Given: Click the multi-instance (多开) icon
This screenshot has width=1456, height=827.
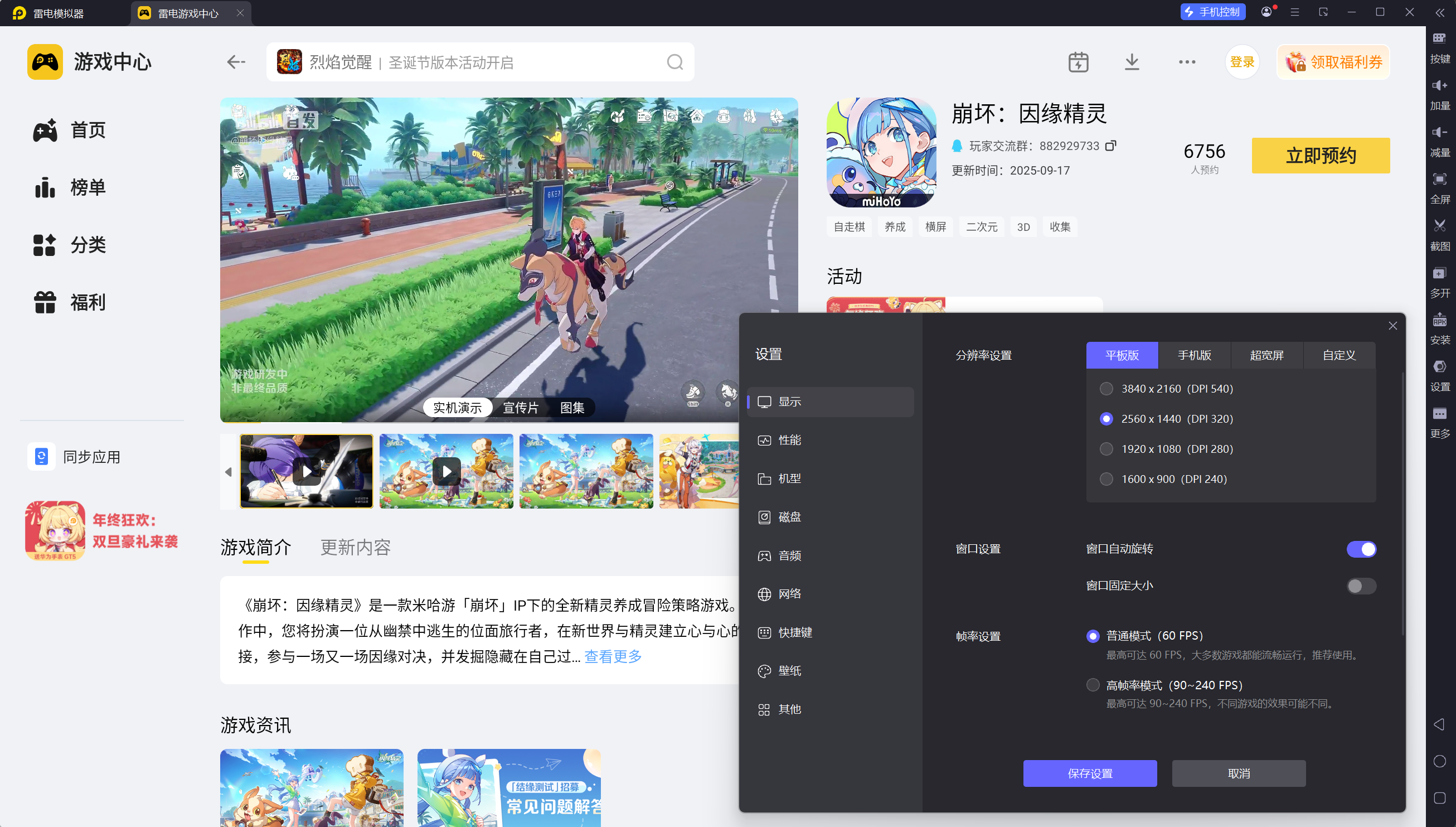Looking at the screenshot, I should (1439, 273).
